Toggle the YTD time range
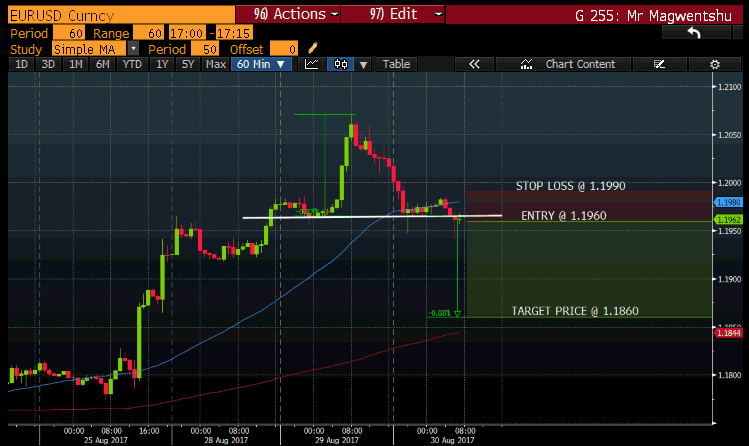This screenshot has width=749, height=446. pos(131,64)
